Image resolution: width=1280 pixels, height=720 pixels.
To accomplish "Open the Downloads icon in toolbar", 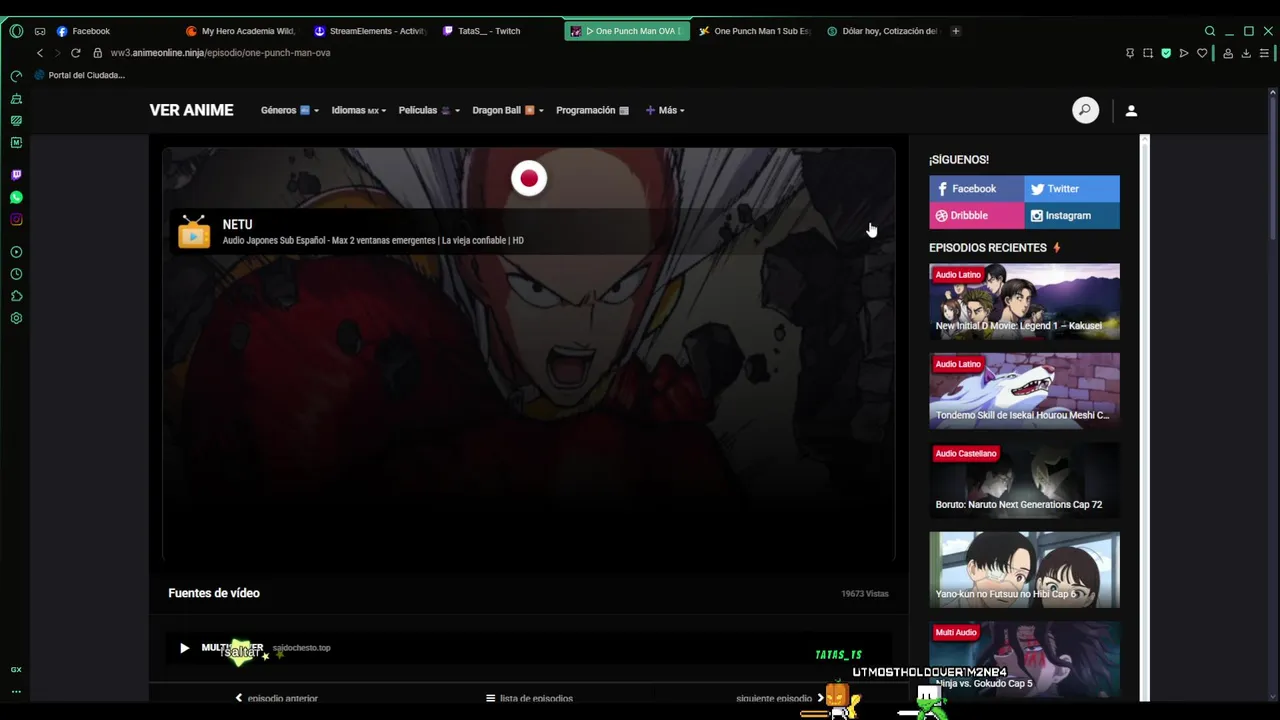I will pos(1246,53).
